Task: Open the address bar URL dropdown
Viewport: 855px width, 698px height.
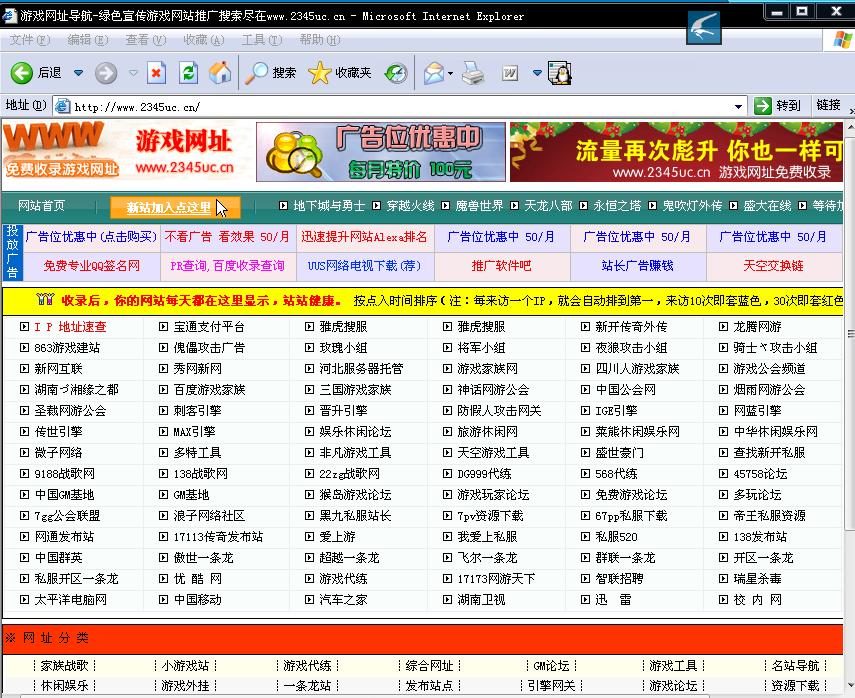Action: [x=738, y=105]
